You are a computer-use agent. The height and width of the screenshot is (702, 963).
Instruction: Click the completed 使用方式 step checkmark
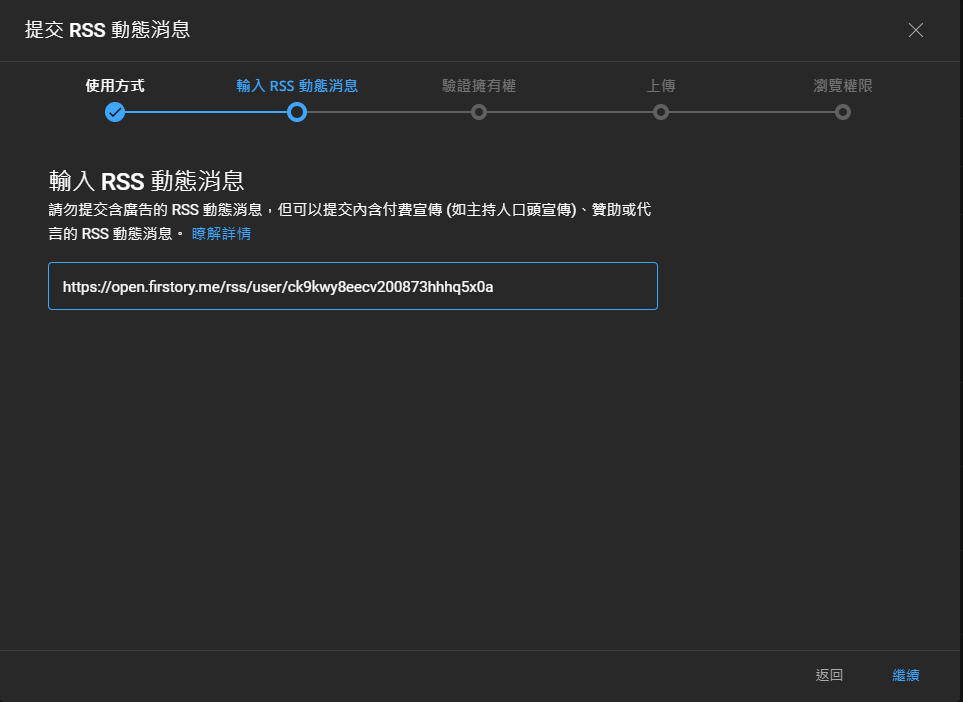pyautogui.click(x=115, y=112)
